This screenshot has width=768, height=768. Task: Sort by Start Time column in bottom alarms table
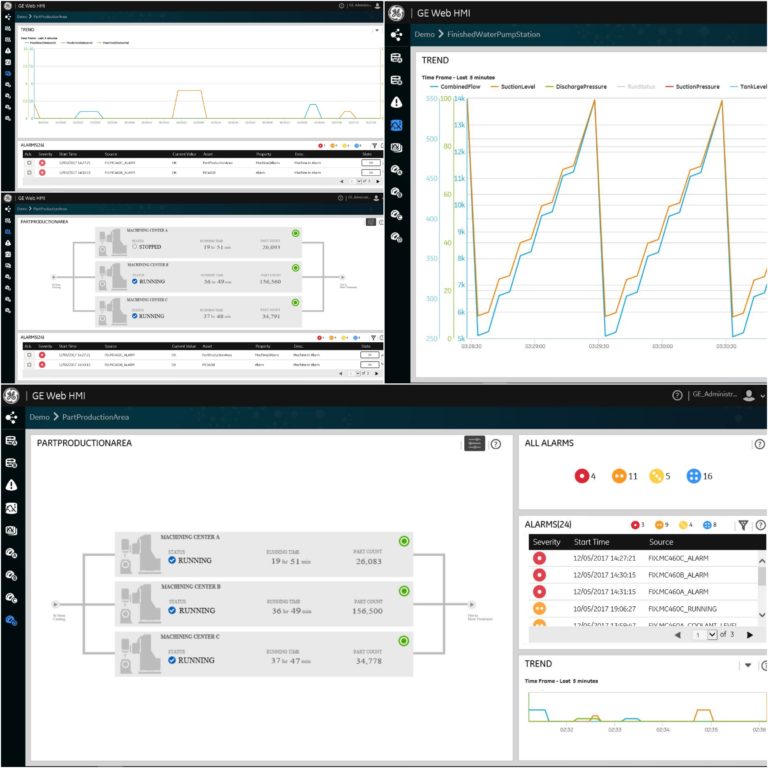pyautogui.click(x=591, y=542)
